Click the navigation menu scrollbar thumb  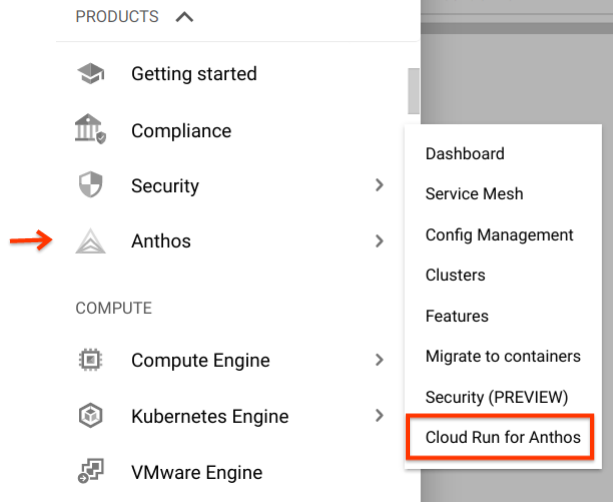click(x=412, y=92)
